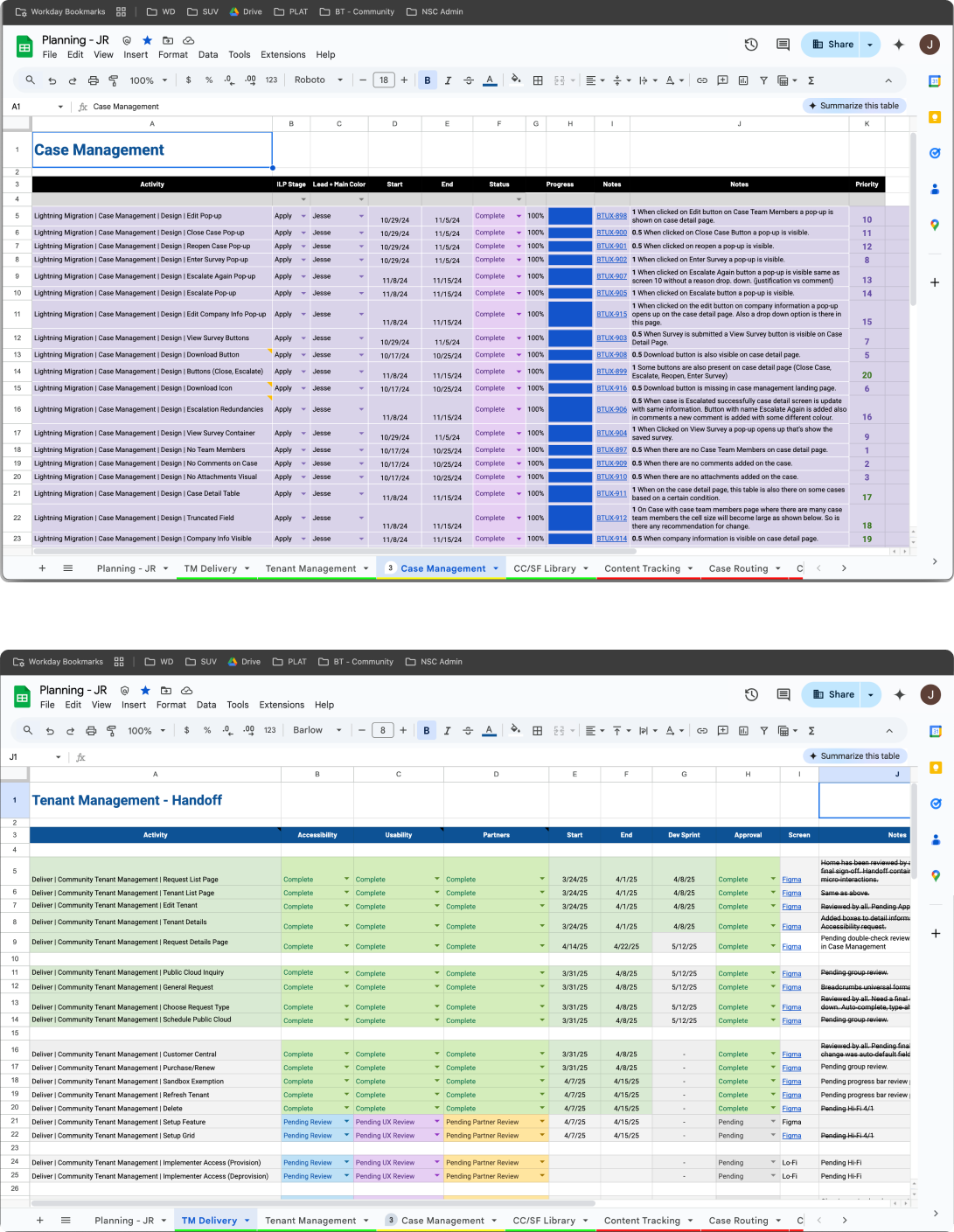Screen dimensions: 954x1232
Task: Switch to Content Tracking tab in Tenant Management window
Action: 642,1220
